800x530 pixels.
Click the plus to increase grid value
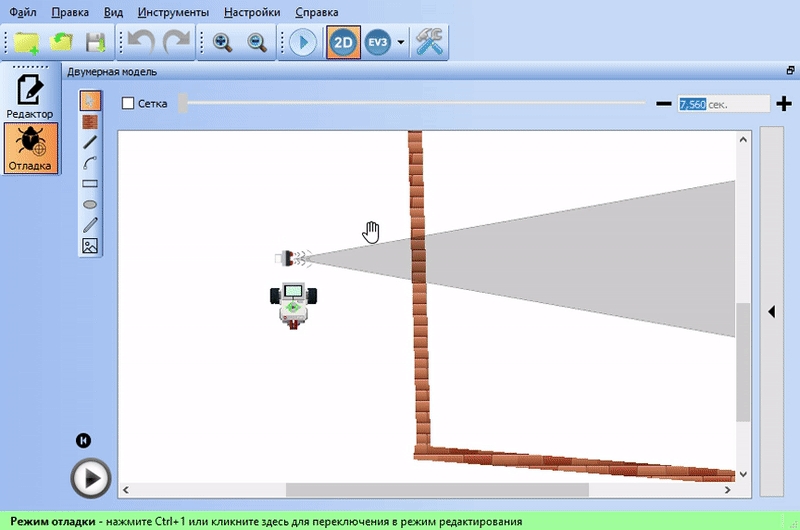click(x=783, y=103)
